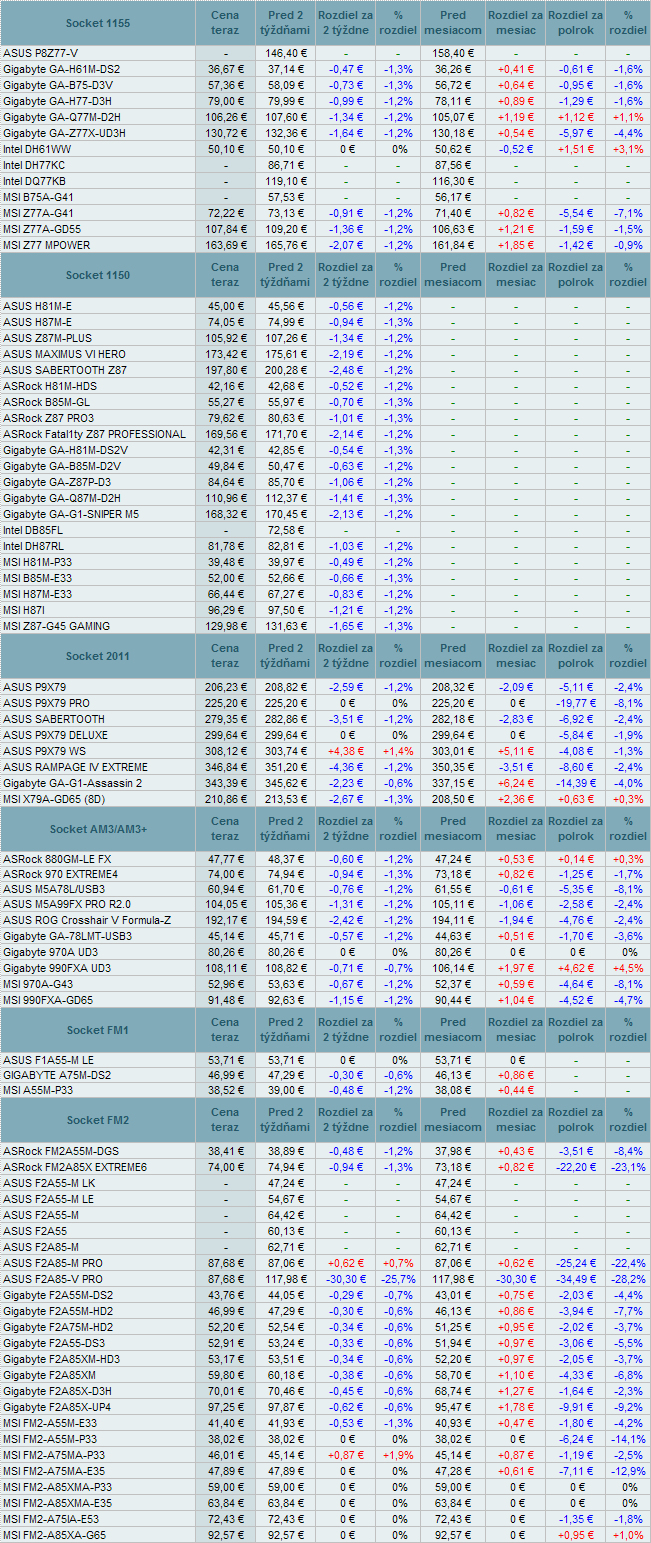Click the Gigabyte 990FXA UD3 name
This screenshot has height=1543, width=651.
[x=57, y=968]
